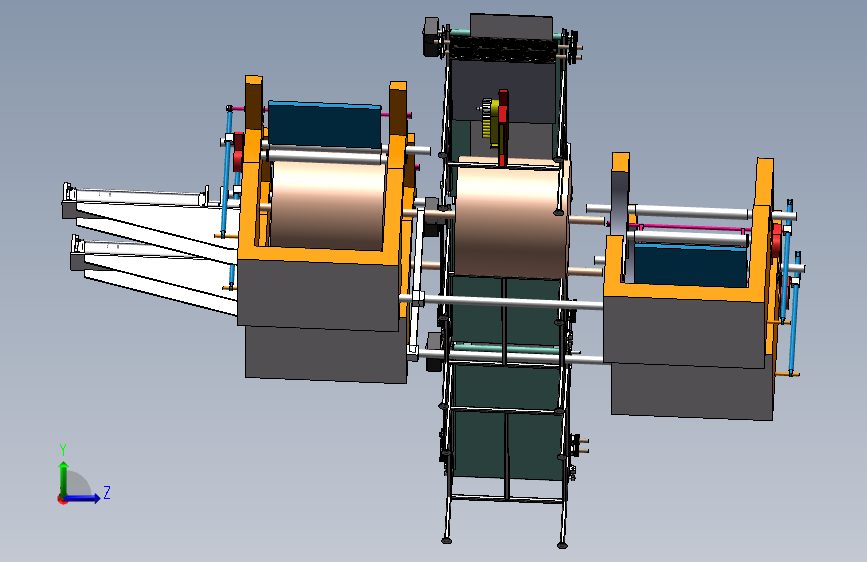Select the red vertical bracket beside the yellow gear
This screenshot has height=562, width=867.
(503, 127)
